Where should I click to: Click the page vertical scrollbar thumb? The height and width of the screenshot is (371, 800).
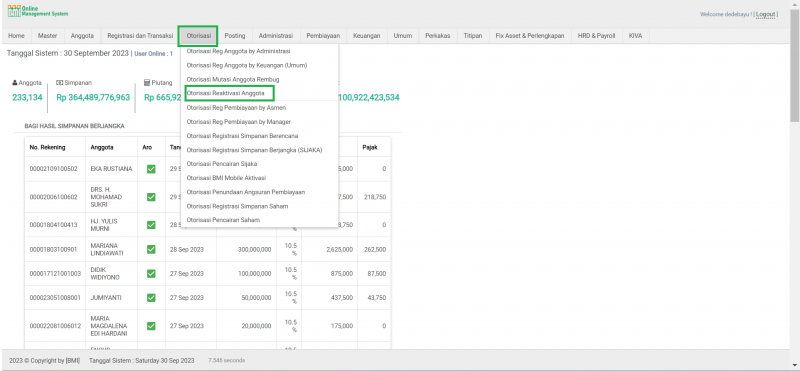click(795, 65)
